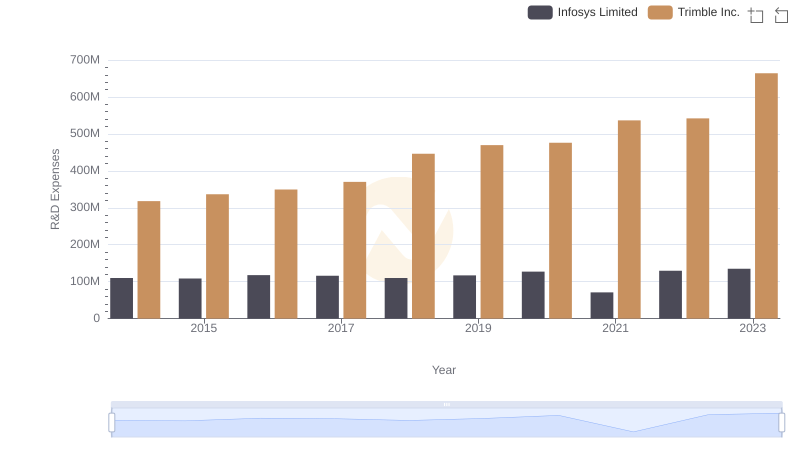Click the tallest Trimble bar for 2023
This screenshot has height=461, width=800.
click(x=766, y=196)
